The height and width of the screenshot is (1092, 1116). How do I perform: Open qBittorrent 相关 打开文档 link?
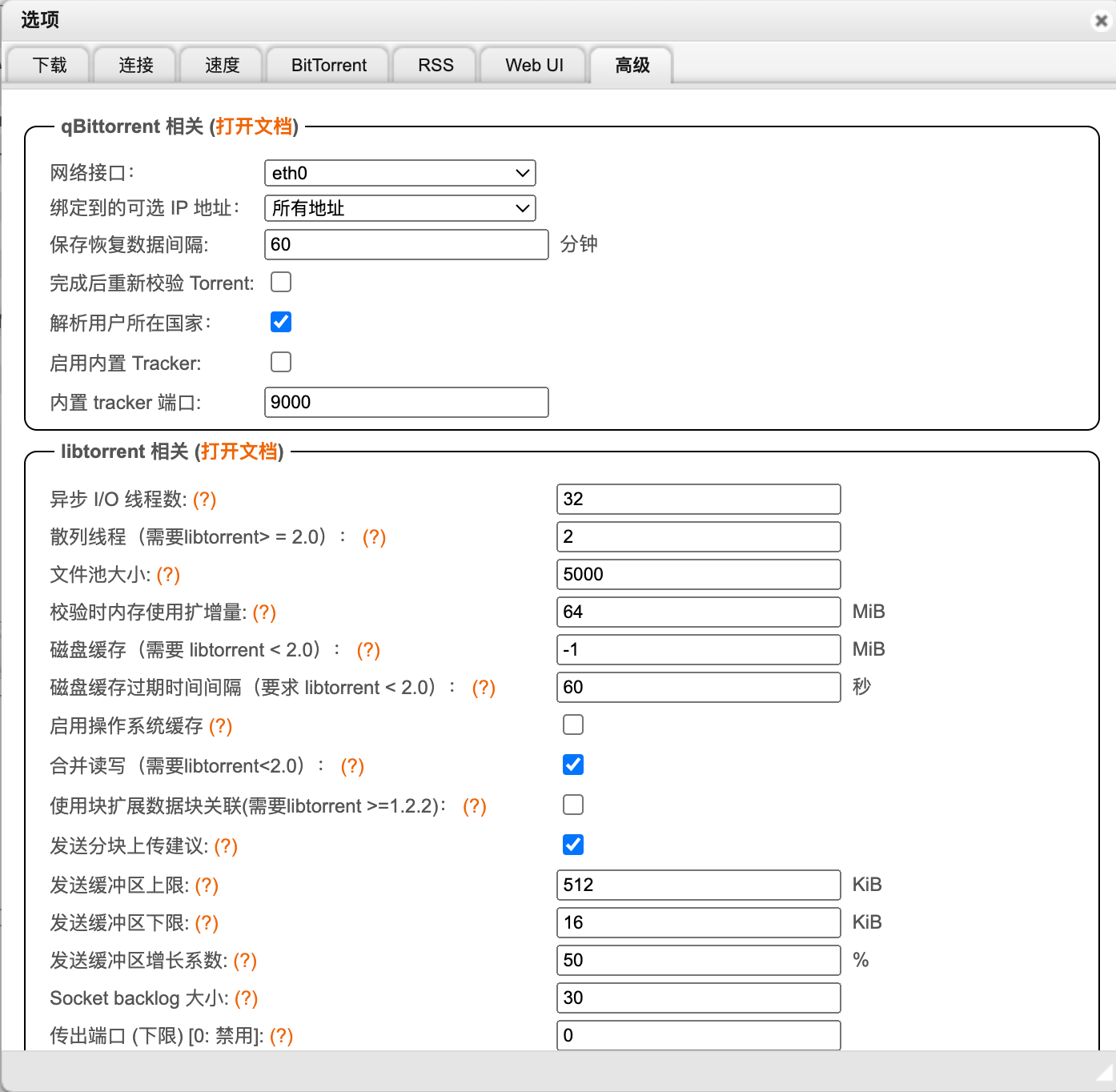click(254, 126)
